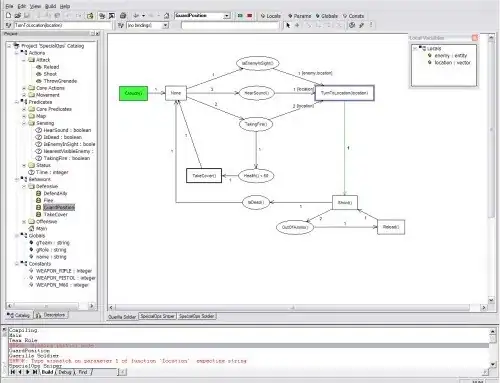Click the green Crouch node

point(133,93)
